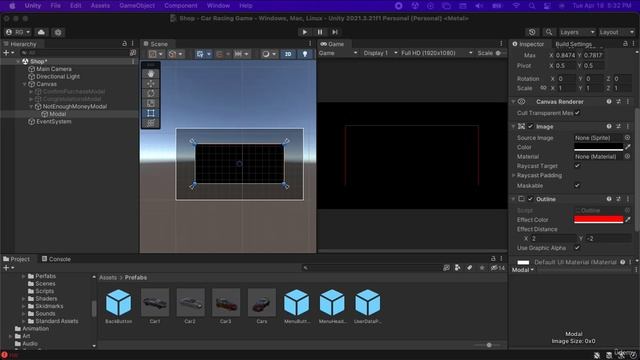Open the Layers dropdown
The height and width of the screenshot is (360, 640).
(577, 32)
